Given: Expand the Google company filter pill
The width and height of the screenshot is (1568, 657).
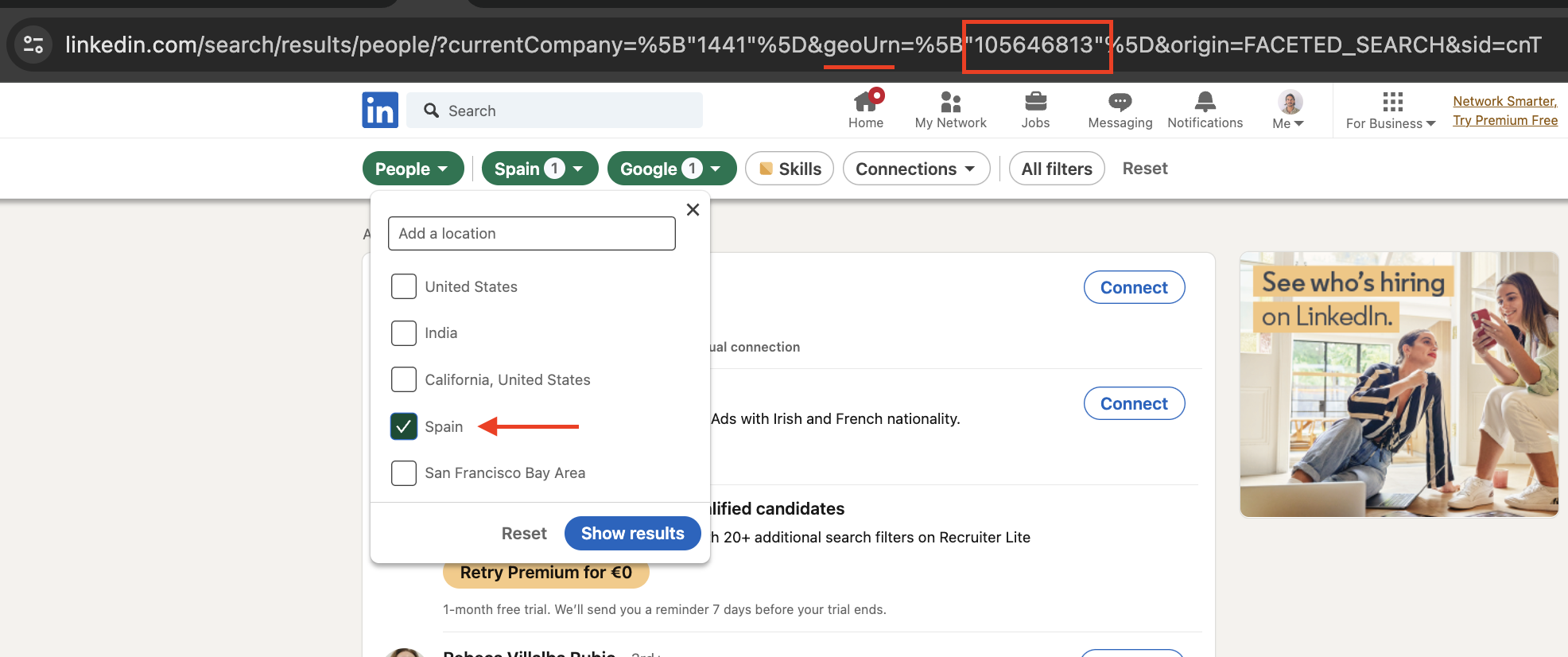Looking at the screenshot, I should pyautogui.click(x=672, y=169).
